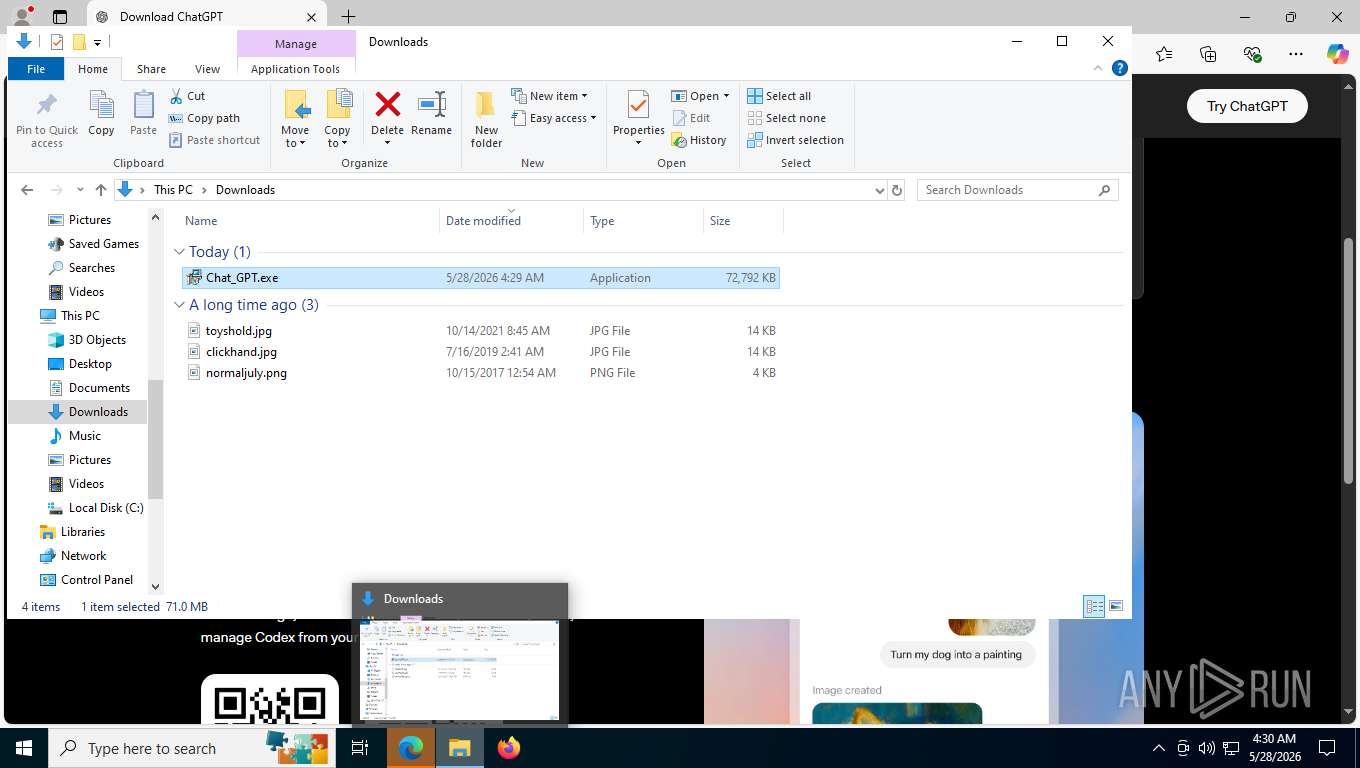1360x768 pixels.
Task: Create a New folder
Action: (x=486, y=119)
